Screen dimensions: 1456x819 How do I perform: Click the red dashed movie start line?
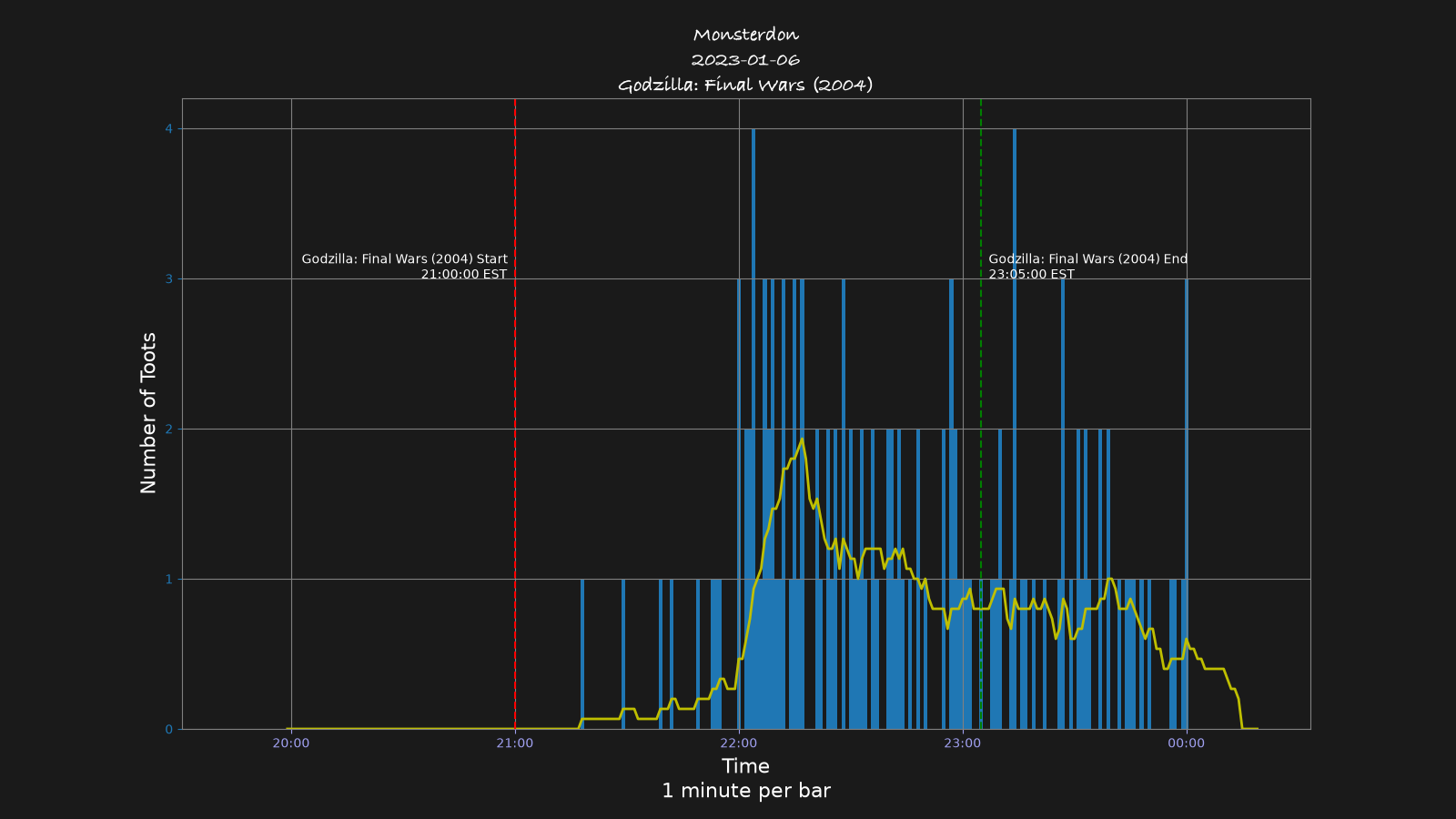click(515, 414)
